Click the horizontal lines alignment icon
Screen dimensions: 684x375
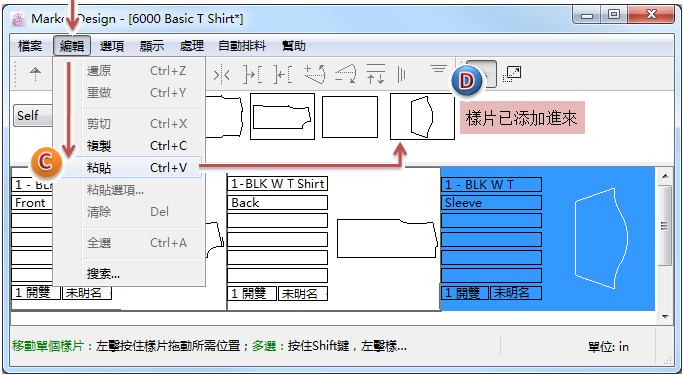click(x=439, y=69)
